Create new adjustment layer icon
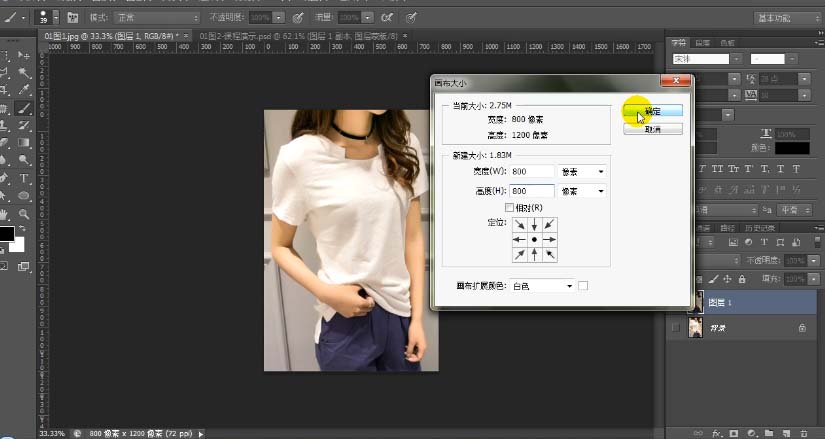The height and width of the screenshot is (439, 825). [751, 434]
